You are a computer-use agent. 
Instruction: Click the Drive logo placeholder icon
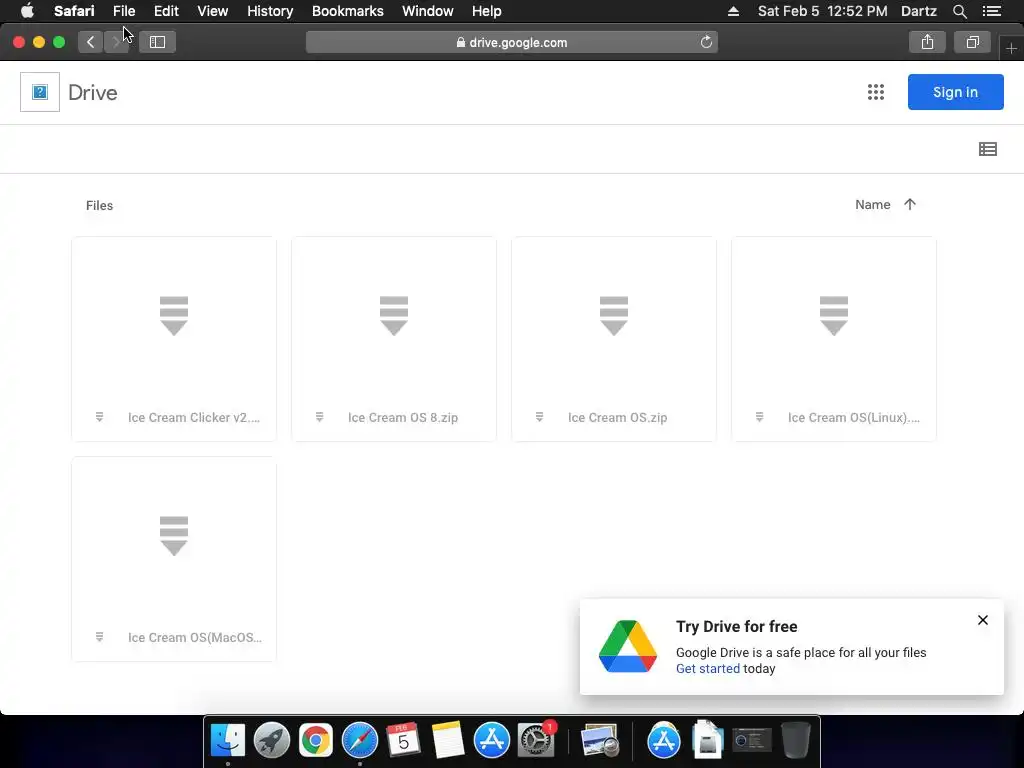[x=40, y=92]
